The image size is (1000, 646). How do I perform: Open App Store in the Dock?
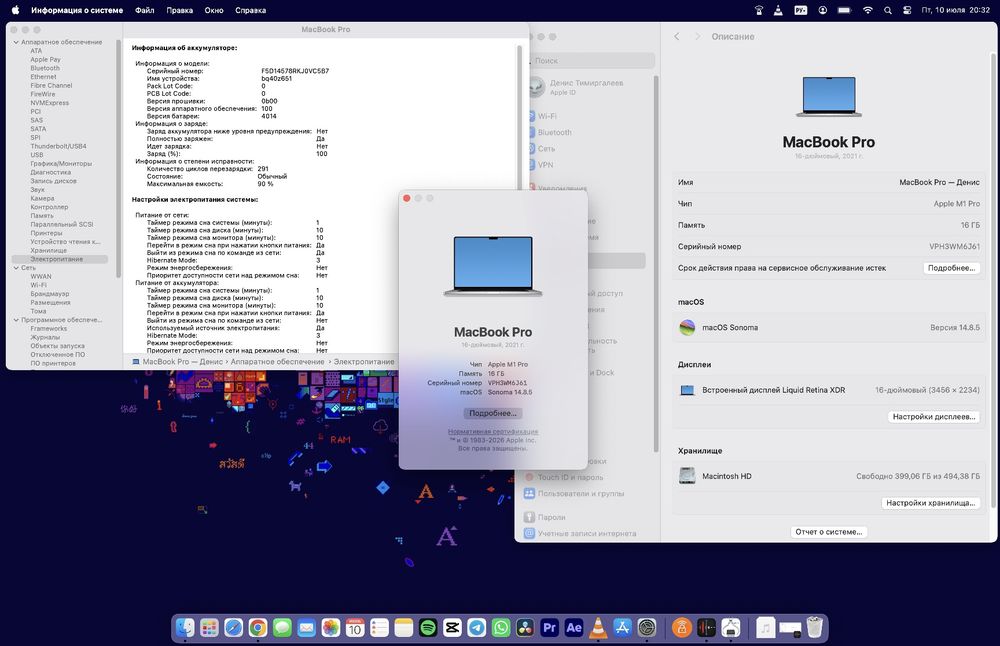pos(622,628)
